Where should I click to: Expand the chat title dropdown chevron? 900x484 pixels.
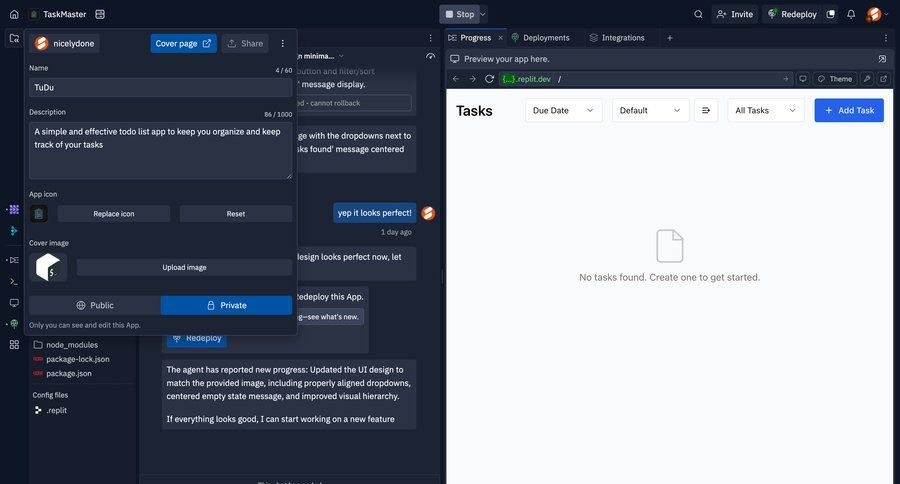click(x=341, y=56)
